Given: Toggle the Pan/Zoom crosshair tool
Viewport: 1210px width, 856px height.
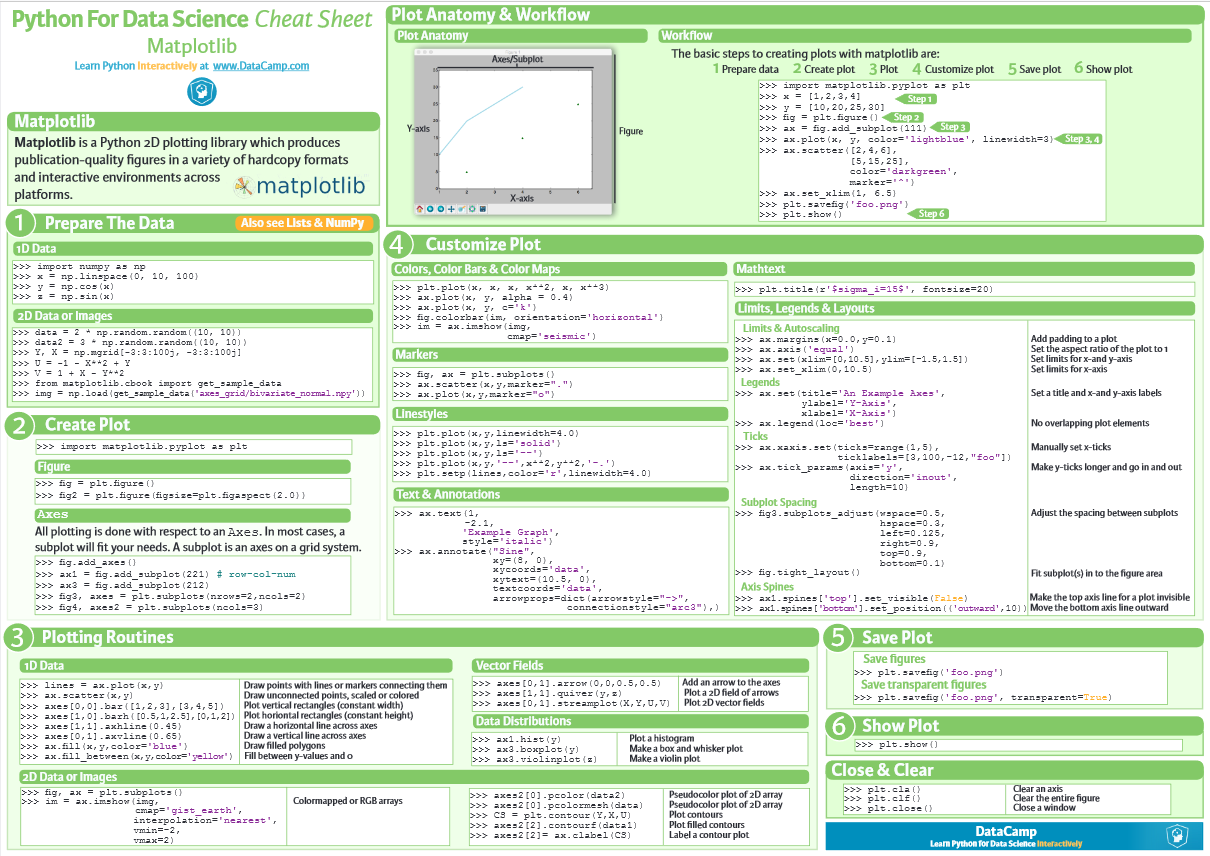Looking at the screenshot, I should pos(451,208).
